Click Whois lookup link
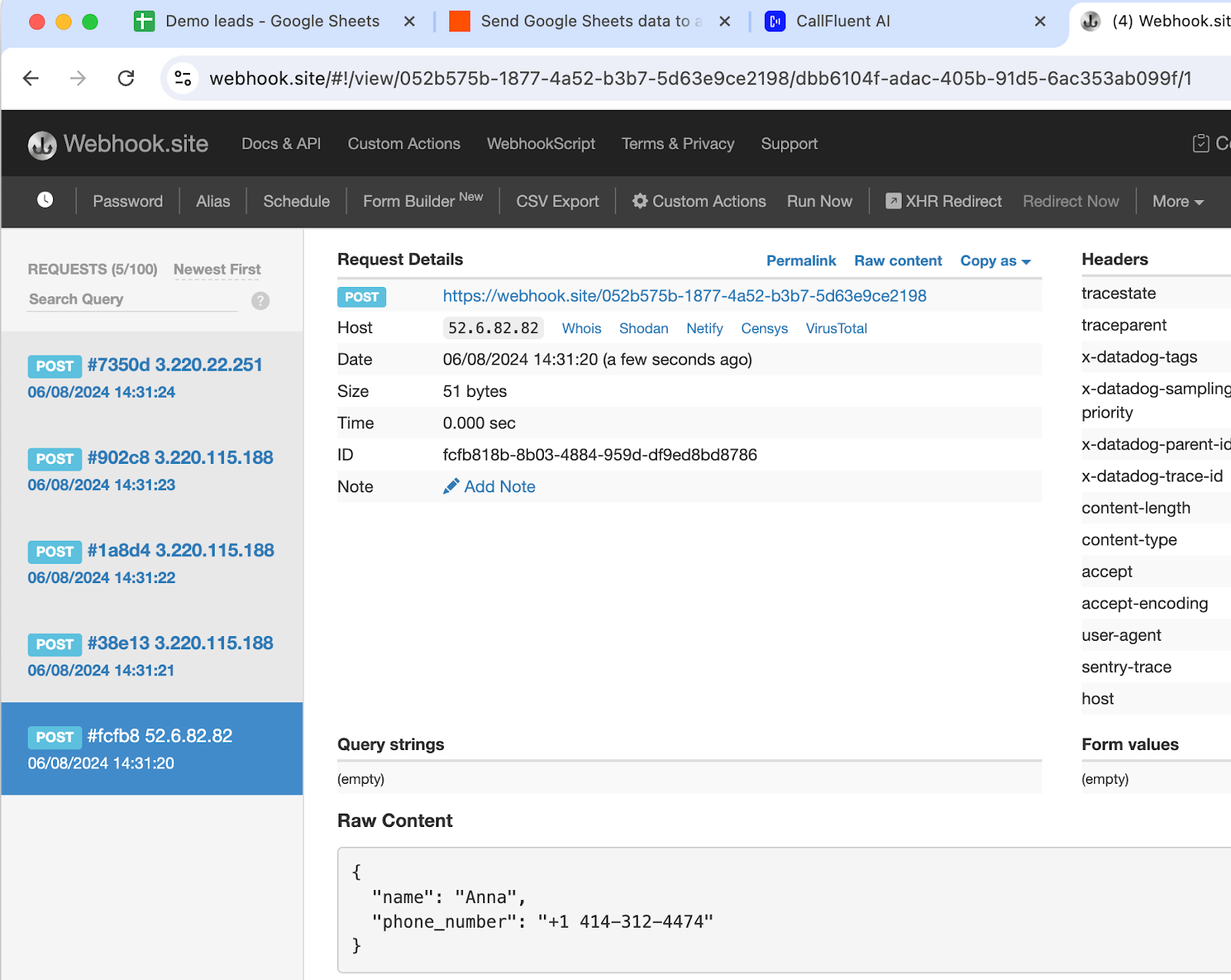Viewport: 1231px width, 980px height. pos(582,328)
